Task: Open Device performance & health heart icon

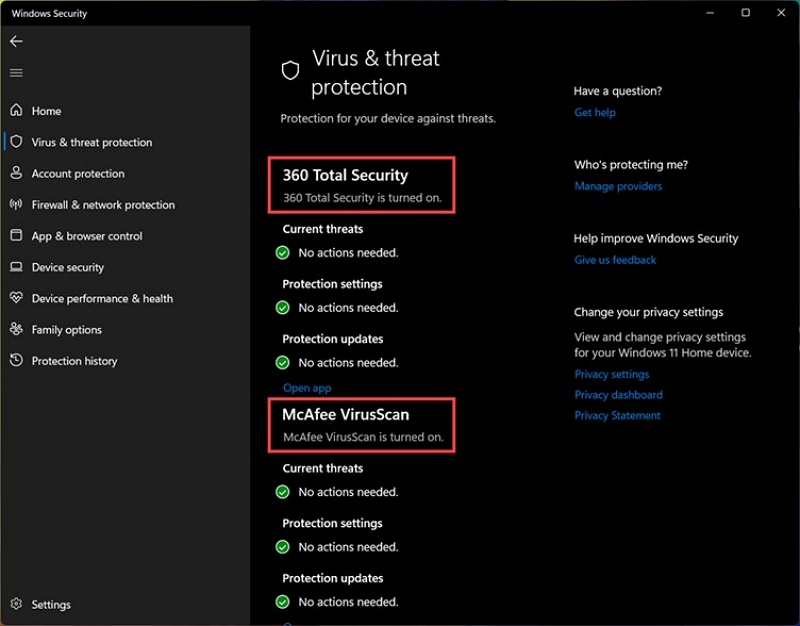Action: (x=16, y=297)
